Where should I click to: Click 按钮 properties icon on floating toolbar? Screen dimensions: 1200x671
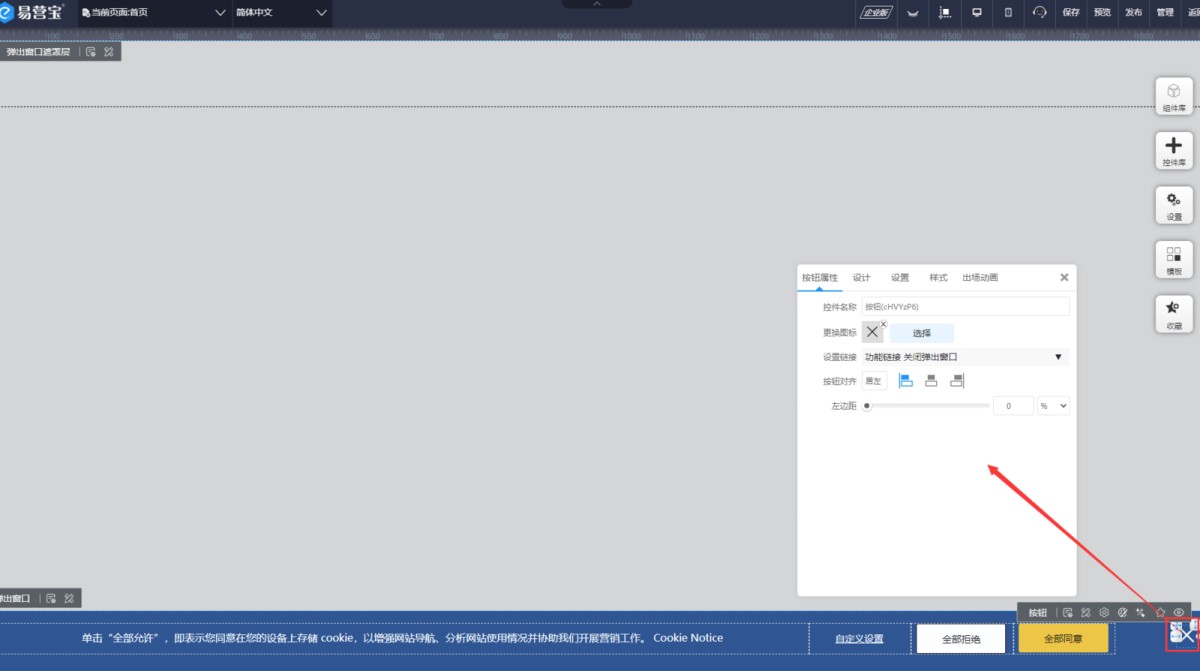coord(1068,612)
